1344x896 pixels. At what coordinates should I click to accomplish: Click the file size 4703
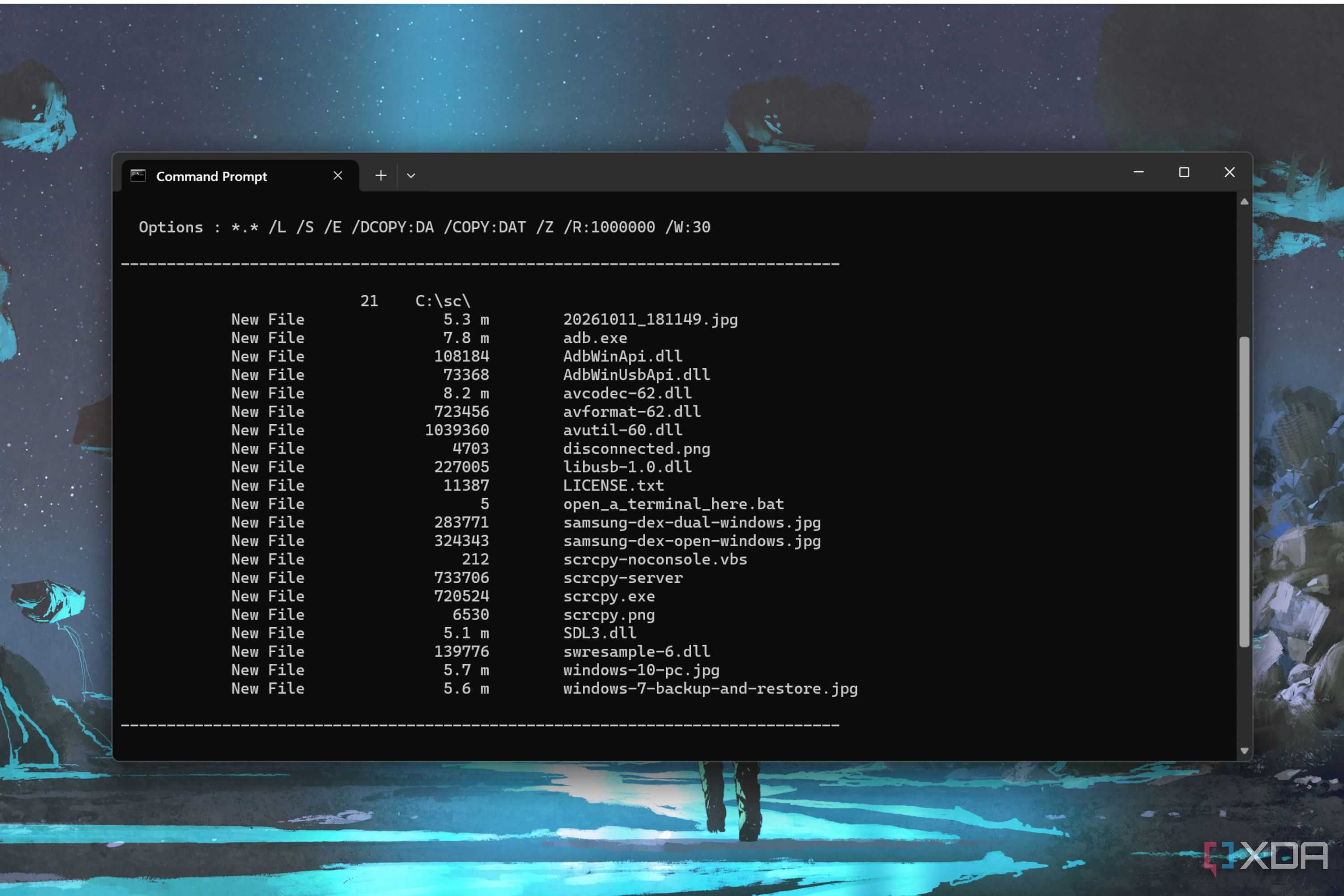[471, 448]
